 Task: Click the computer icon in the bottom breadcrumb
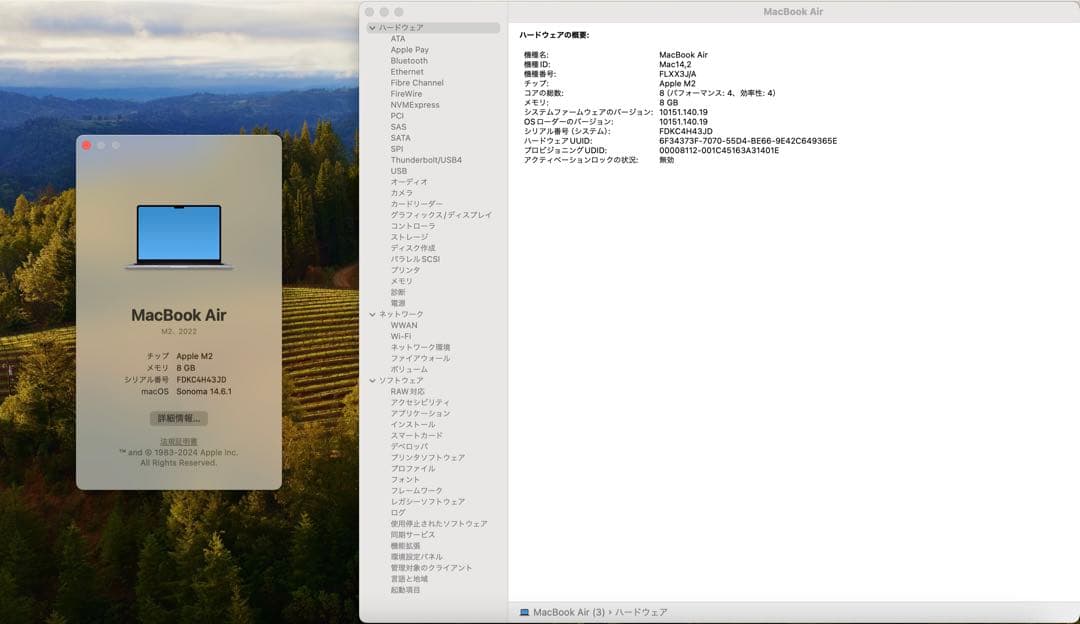pyautogui.click(x=522, y=610)
